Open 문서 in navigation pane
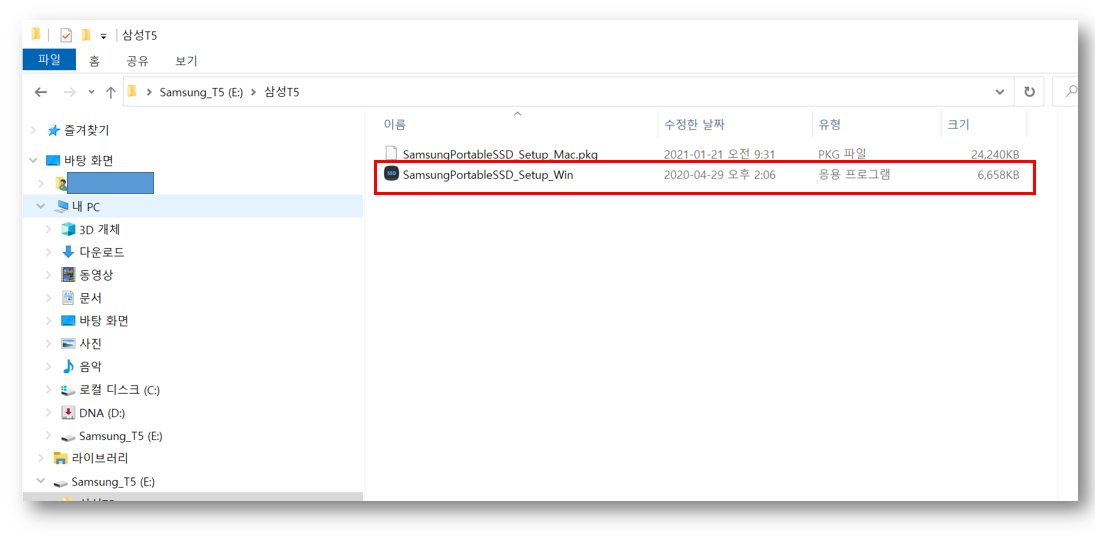Image resolution: width=1095 pixels, height=537 pixels. 91,298
